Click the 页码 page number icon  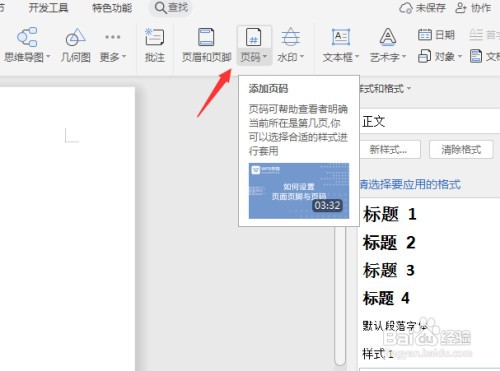click(x=253, y=37)
